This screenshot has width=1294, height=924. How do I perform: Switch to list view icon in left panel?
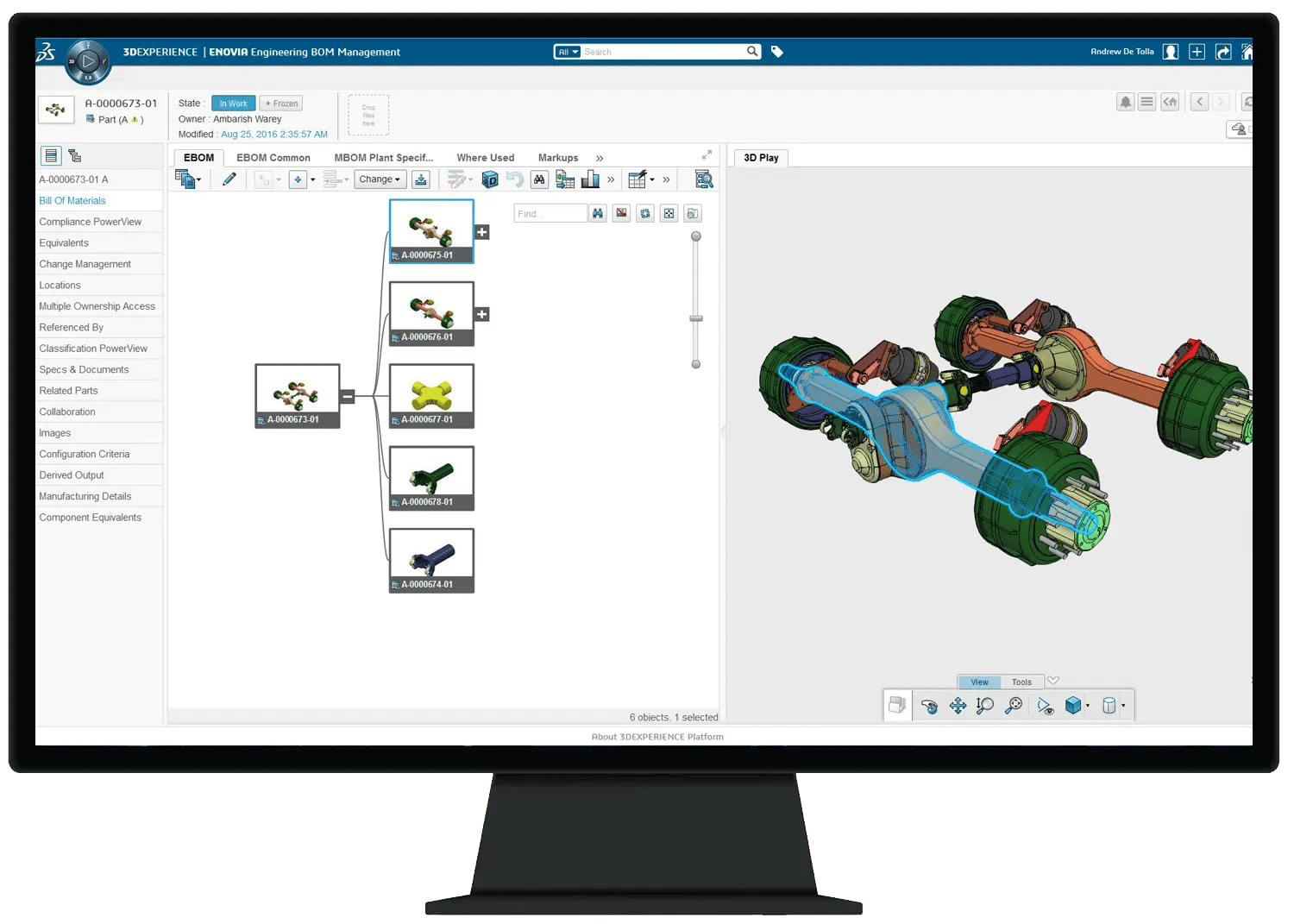click(x=51, y=155)
